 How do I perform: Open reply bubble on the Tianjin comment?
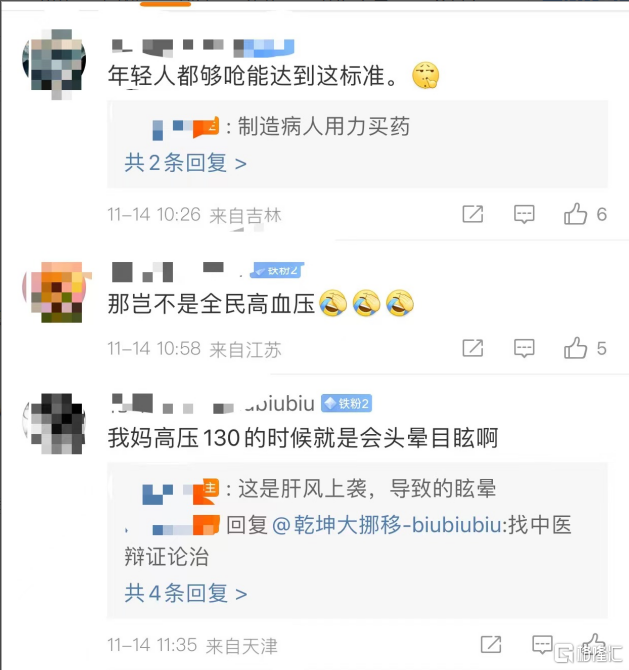click(x=542, y=644)
